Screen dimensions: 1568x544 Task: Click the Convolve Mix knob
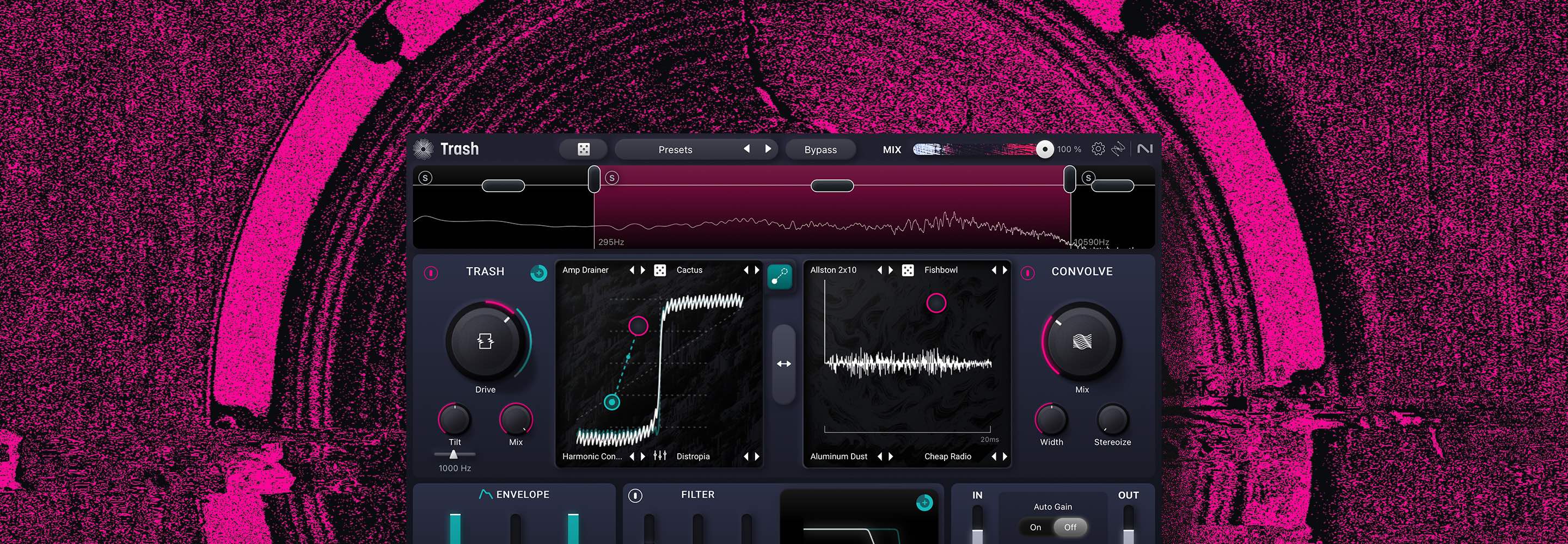pos(1082,342)
